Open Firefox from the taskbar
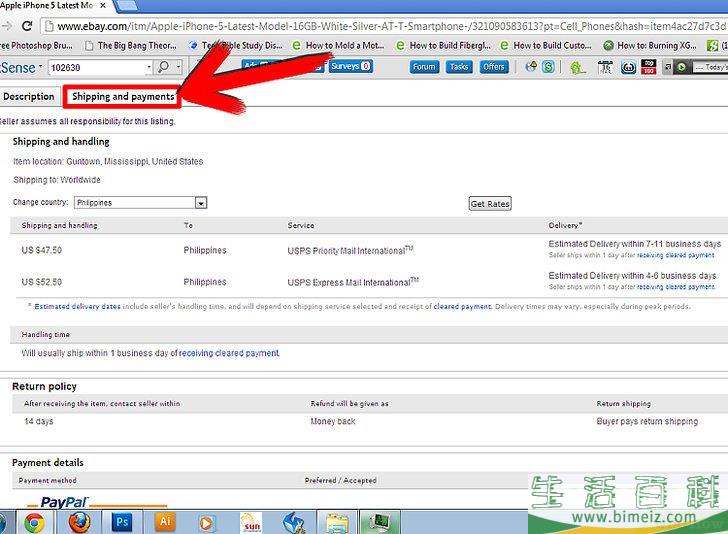The height and width of the screenshot is (534, 728). click(x=79, y=522)
